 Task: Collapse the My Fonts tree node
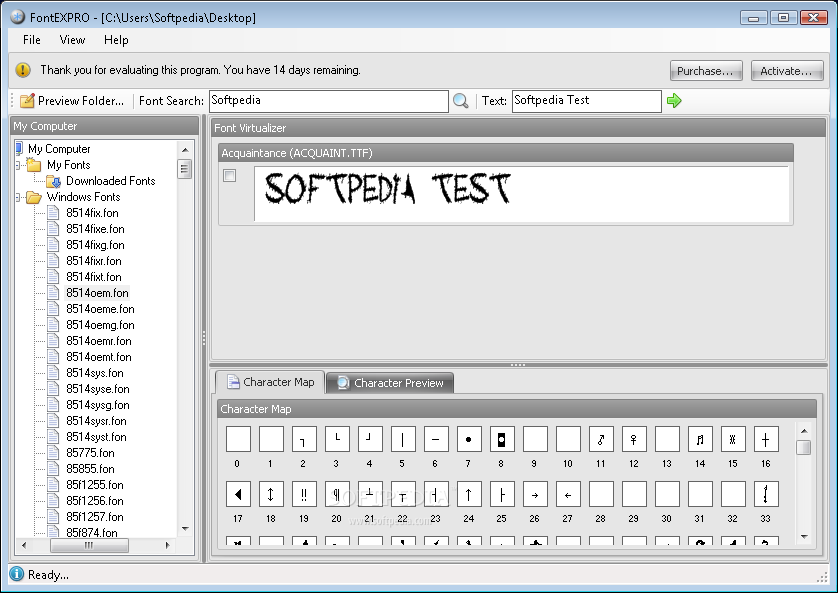tap(18, 165)
